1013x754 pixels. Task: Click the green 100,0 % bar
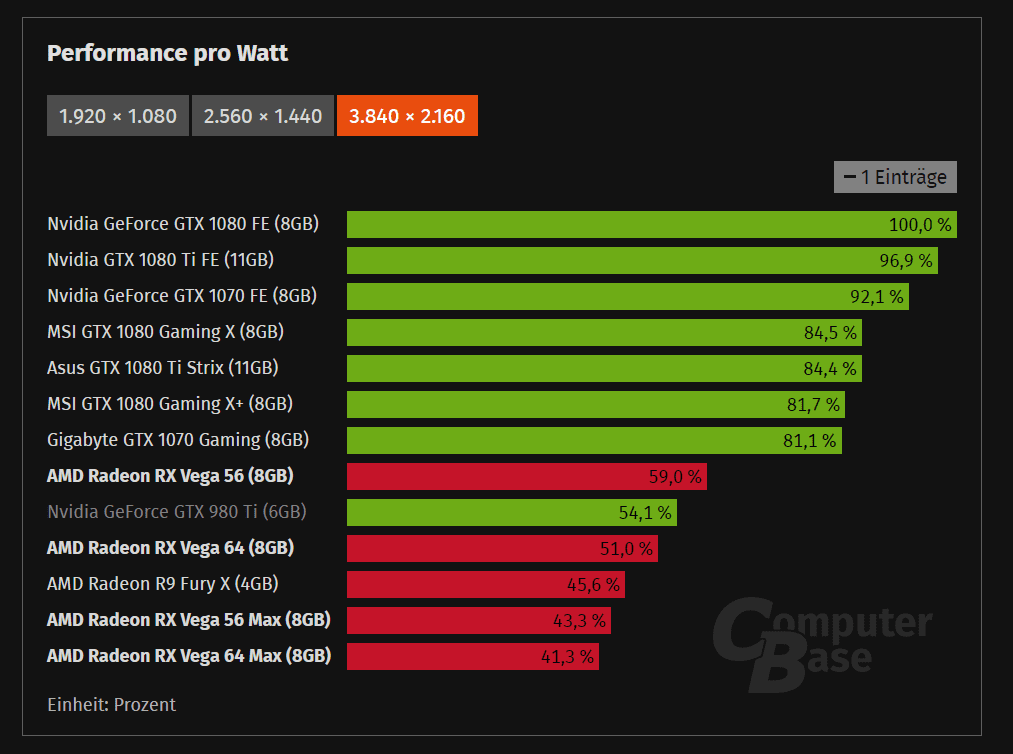tap(651, 224)
